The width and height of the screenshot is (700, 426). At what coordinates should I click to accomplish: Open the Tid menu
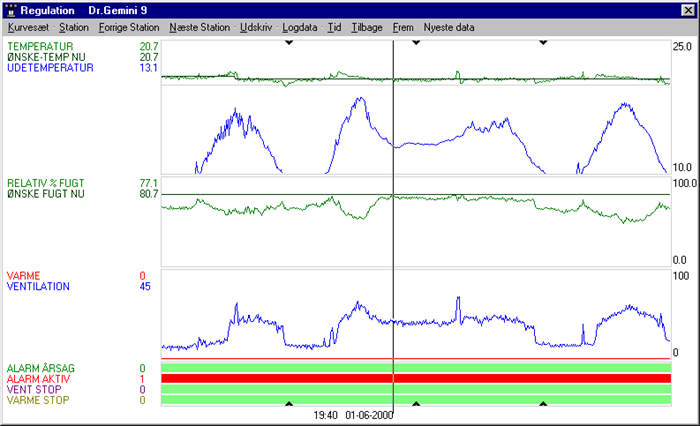click(334, 28)
